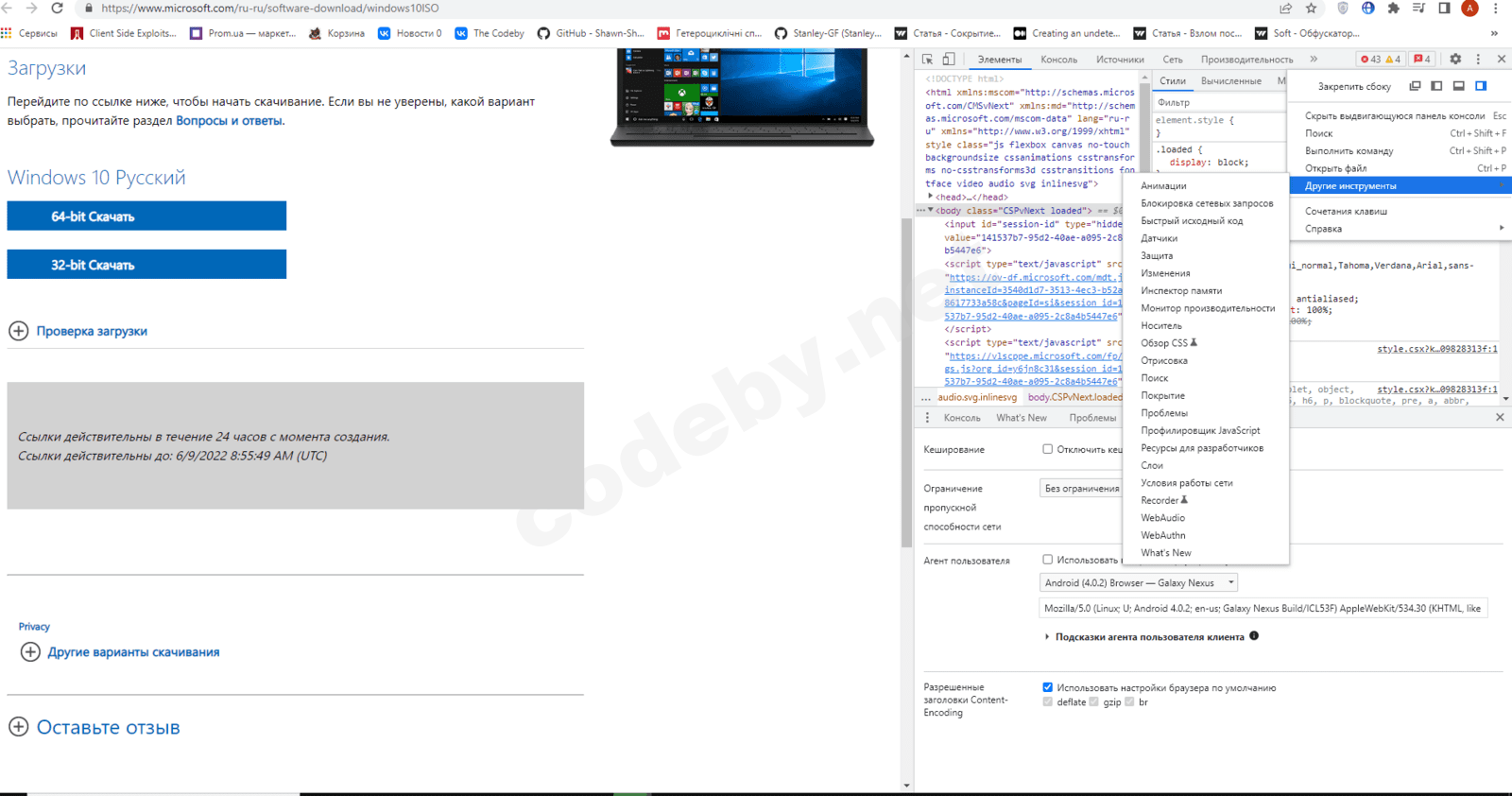Undock DevTools into a separate window

pyautogui.click(x=1415, y=86)
